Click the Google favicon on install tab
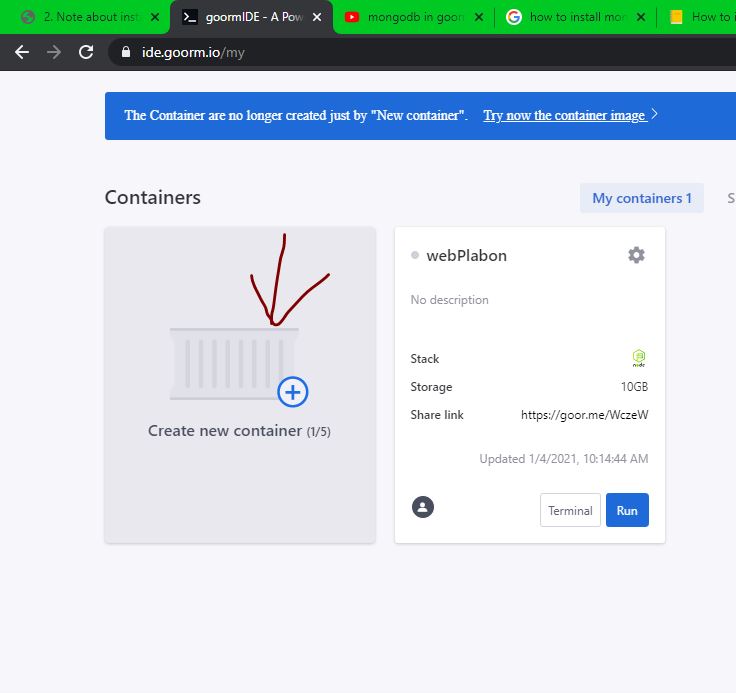This screenshot has height=693, width=736. coord(514,17)
